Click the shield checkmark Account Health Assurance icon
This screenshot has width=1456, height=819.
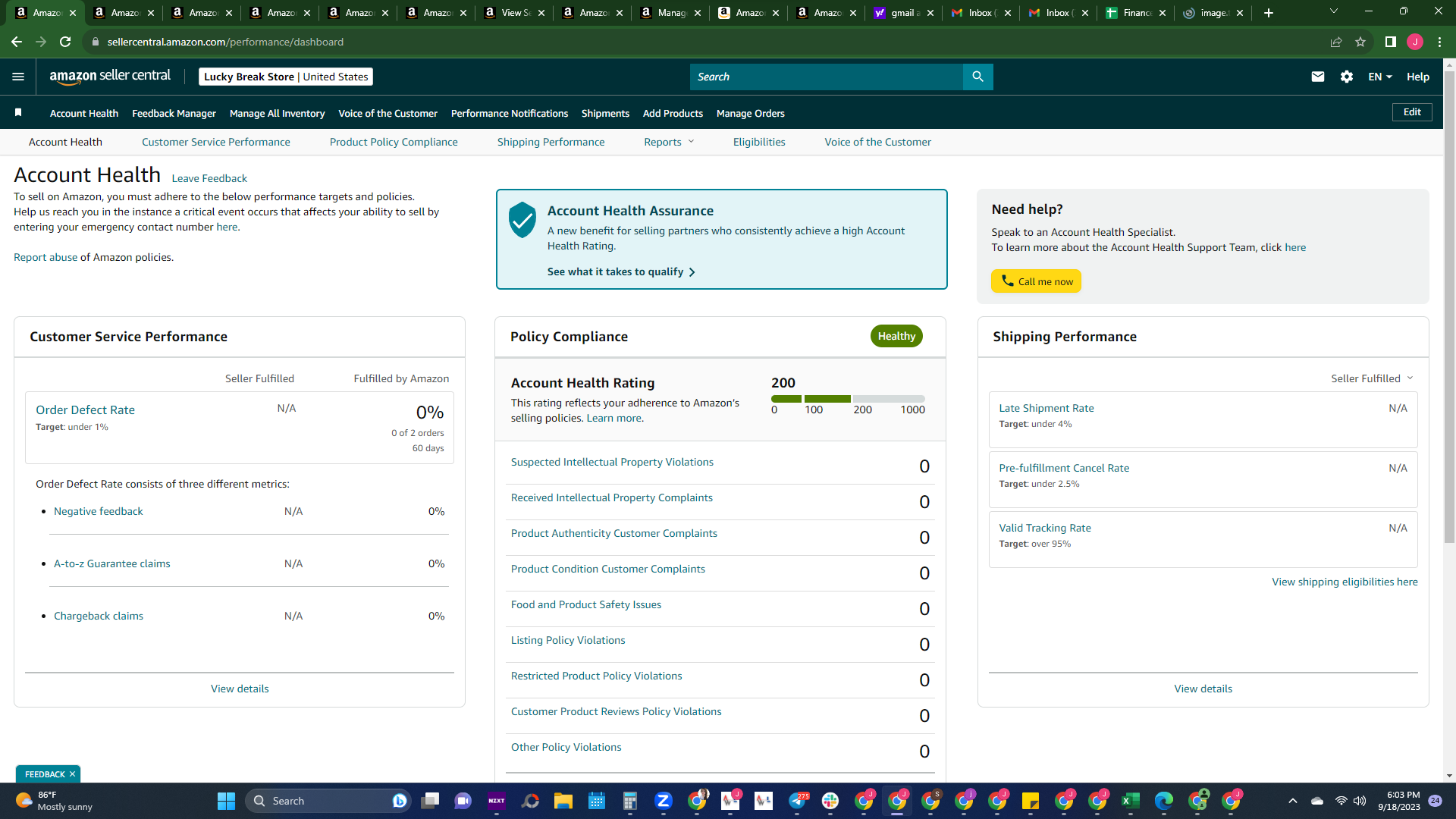tap(522, 220)
